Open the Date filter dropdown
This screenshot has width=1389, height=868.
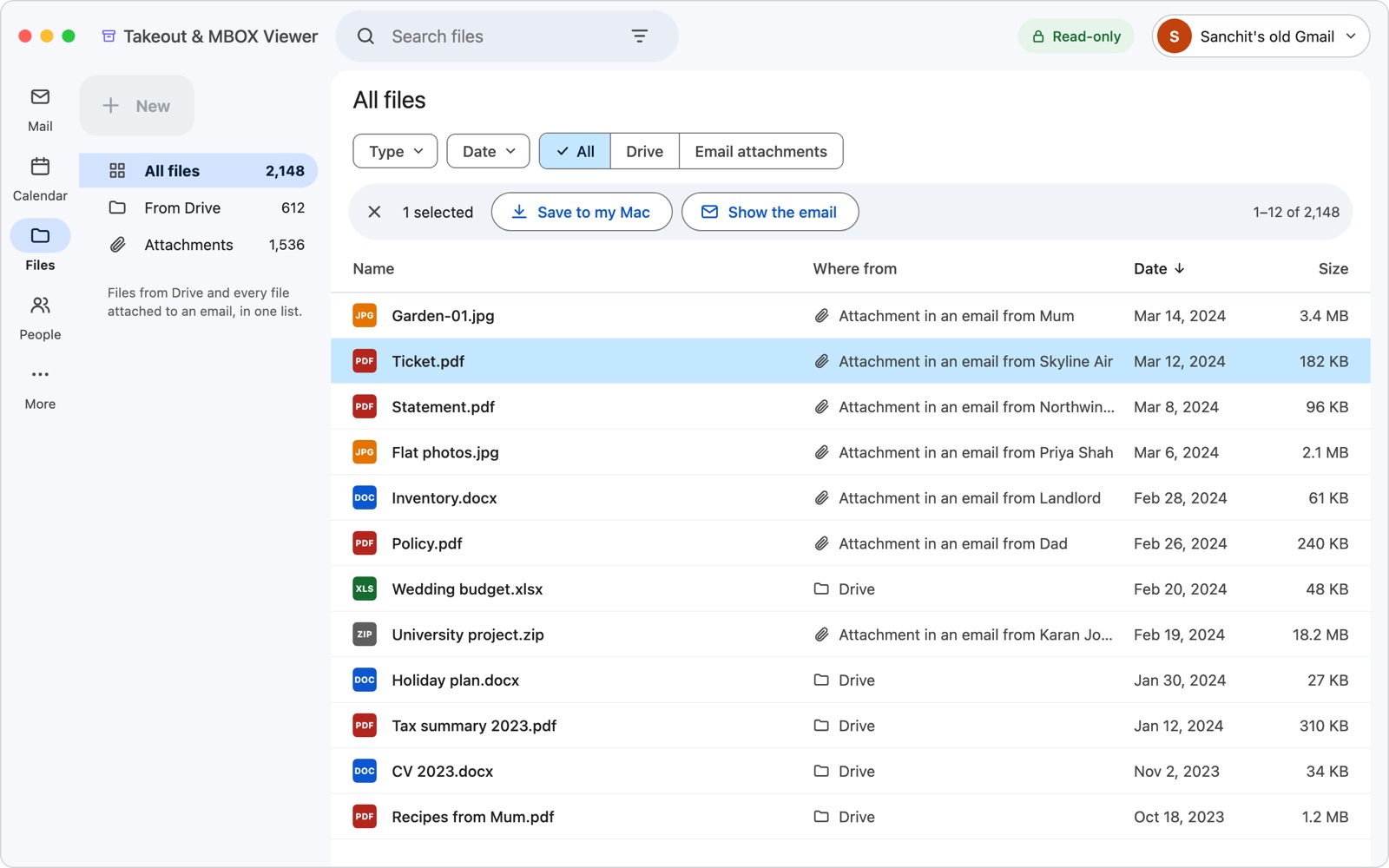point(488,151)
